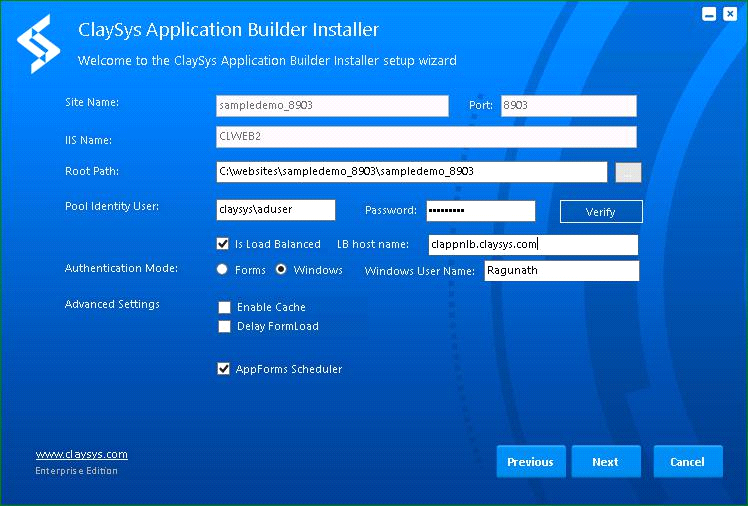The height and width of the screenshot is (506, 748).
Task: Select Forms authentication mode
Action: point(222,269)
